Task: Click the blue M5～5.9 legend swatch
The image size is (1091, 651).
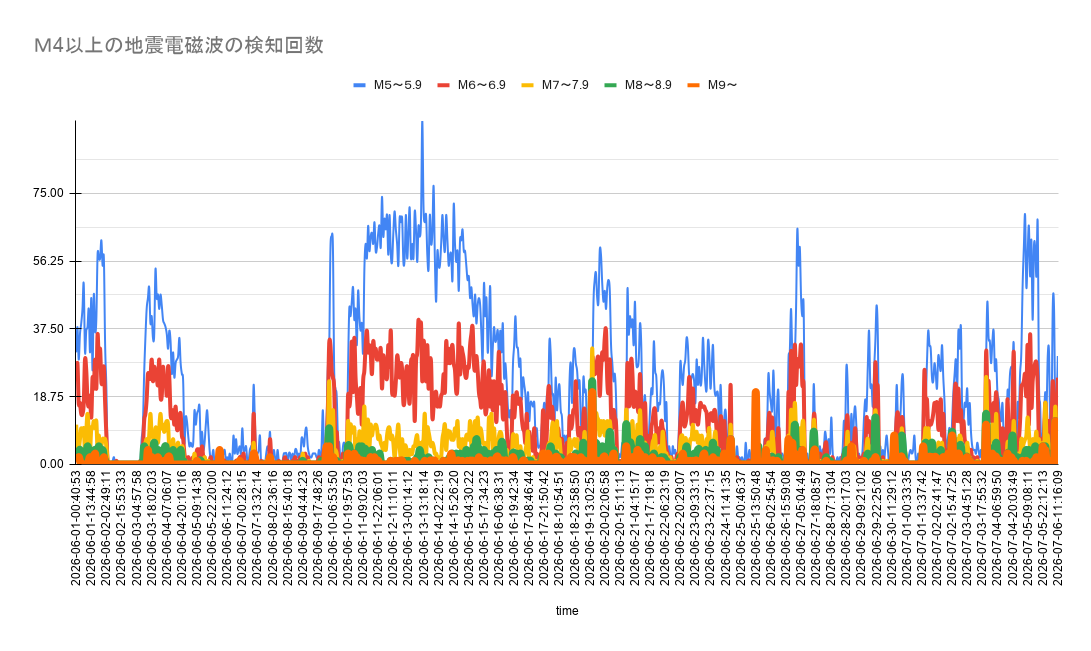Action: (360, 86)
